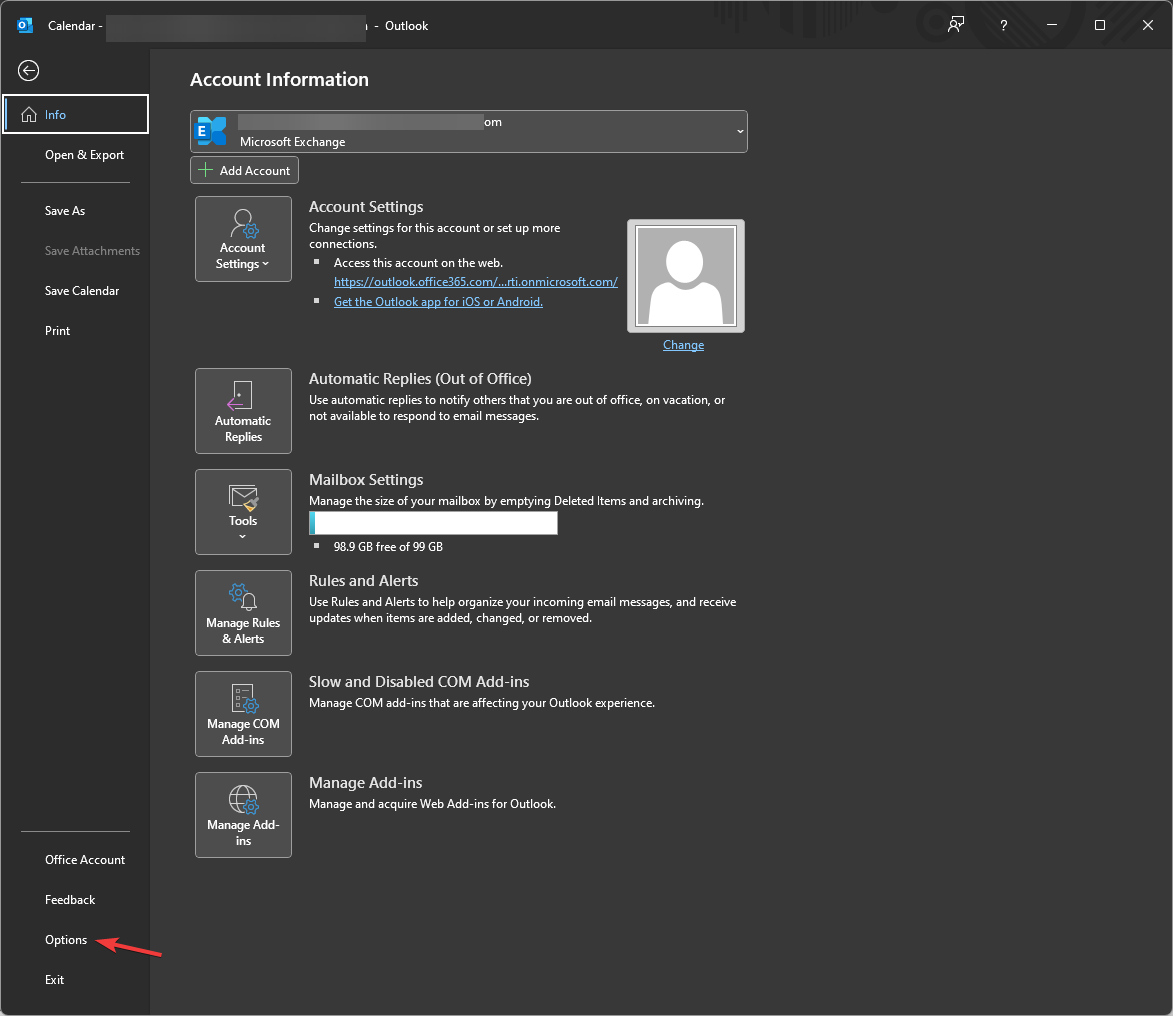Expand the account selector dropdown
The width and height of the screenshot is (1173, 1016).
(739, 131)
